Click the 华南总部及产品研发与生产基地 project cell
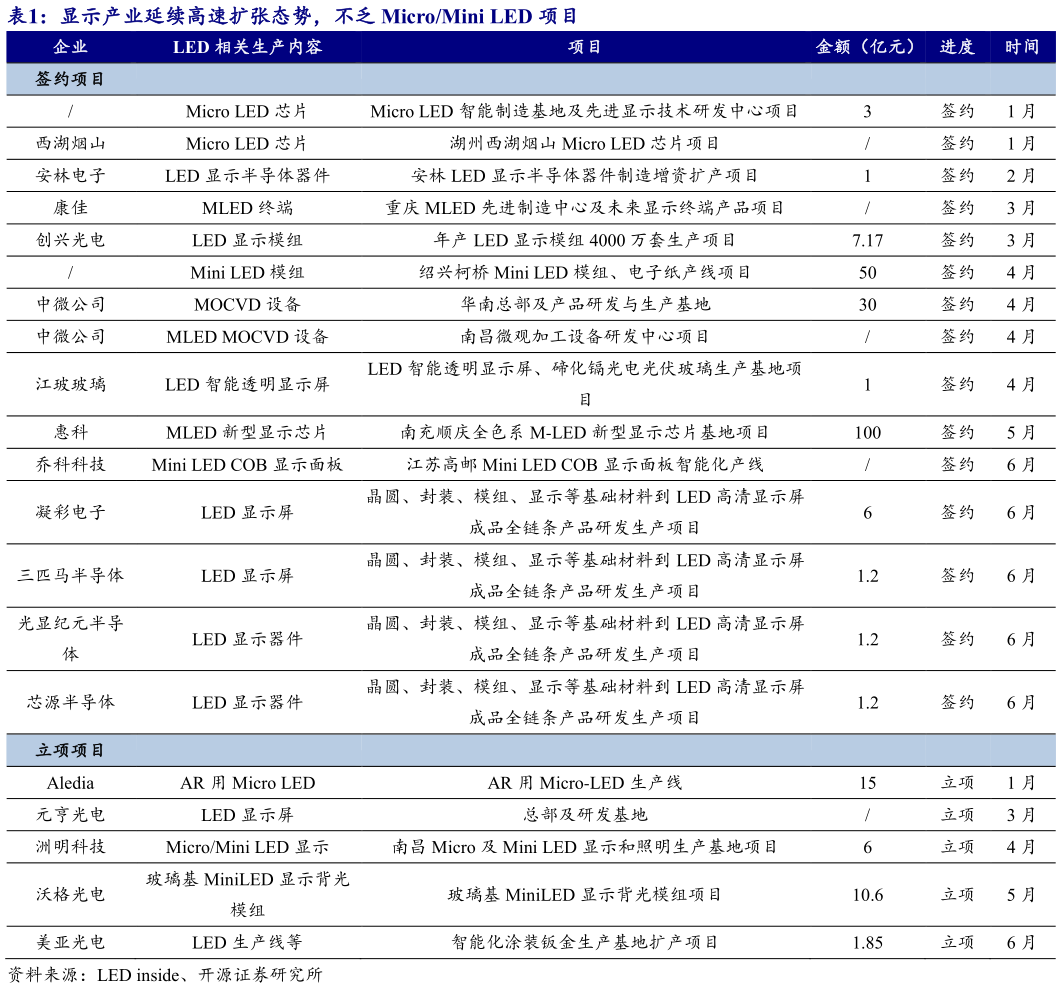Image resolution: width=1061 pixels, height=988 pixels. (584, 305)
